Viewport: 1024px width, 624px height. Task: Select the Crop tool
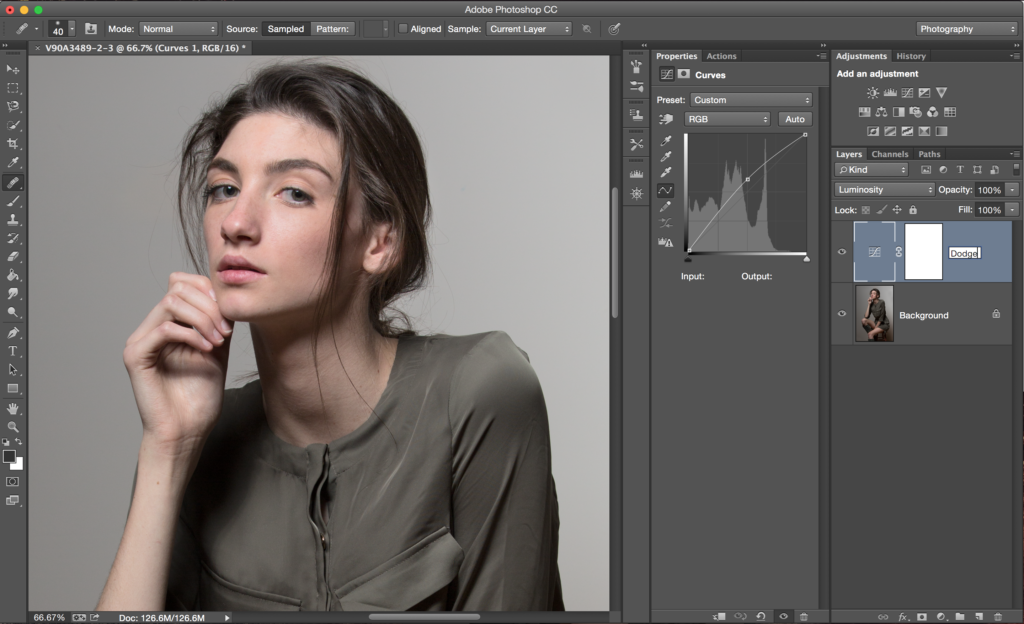13,144
